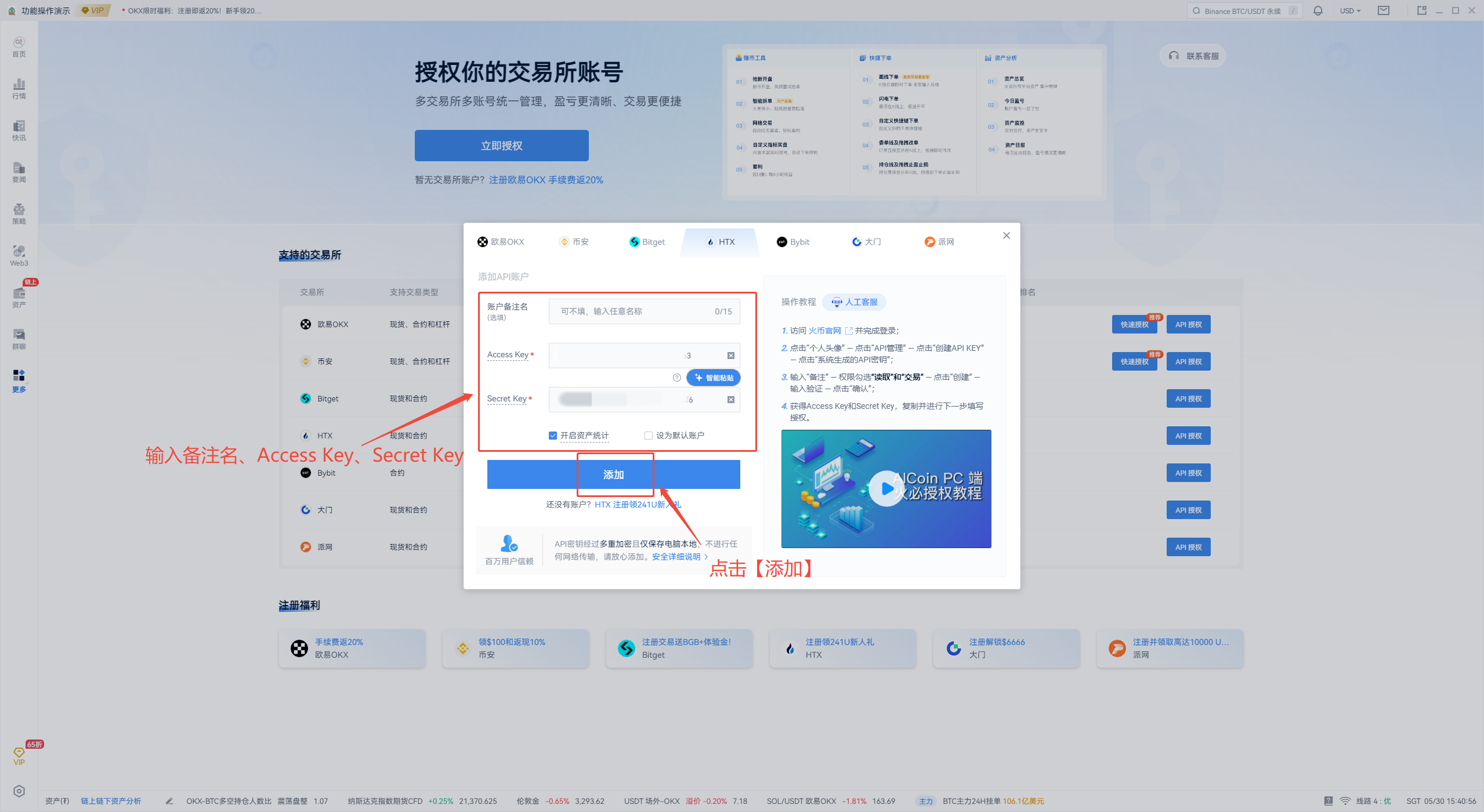Switch to 币安 tab in dialog
1484x812 pixels.
[x=574, y=242]
